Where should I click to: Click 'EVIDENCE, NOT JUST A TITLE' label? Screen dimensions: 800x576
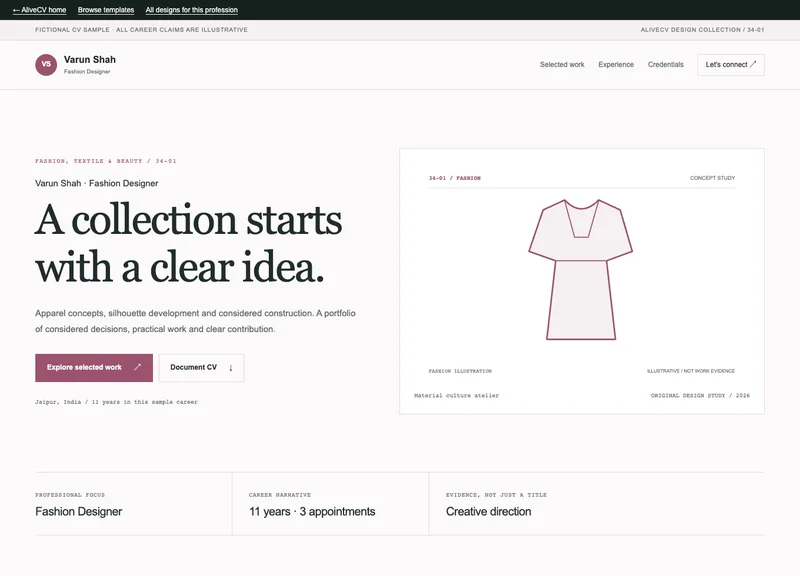tap(496, 495)
